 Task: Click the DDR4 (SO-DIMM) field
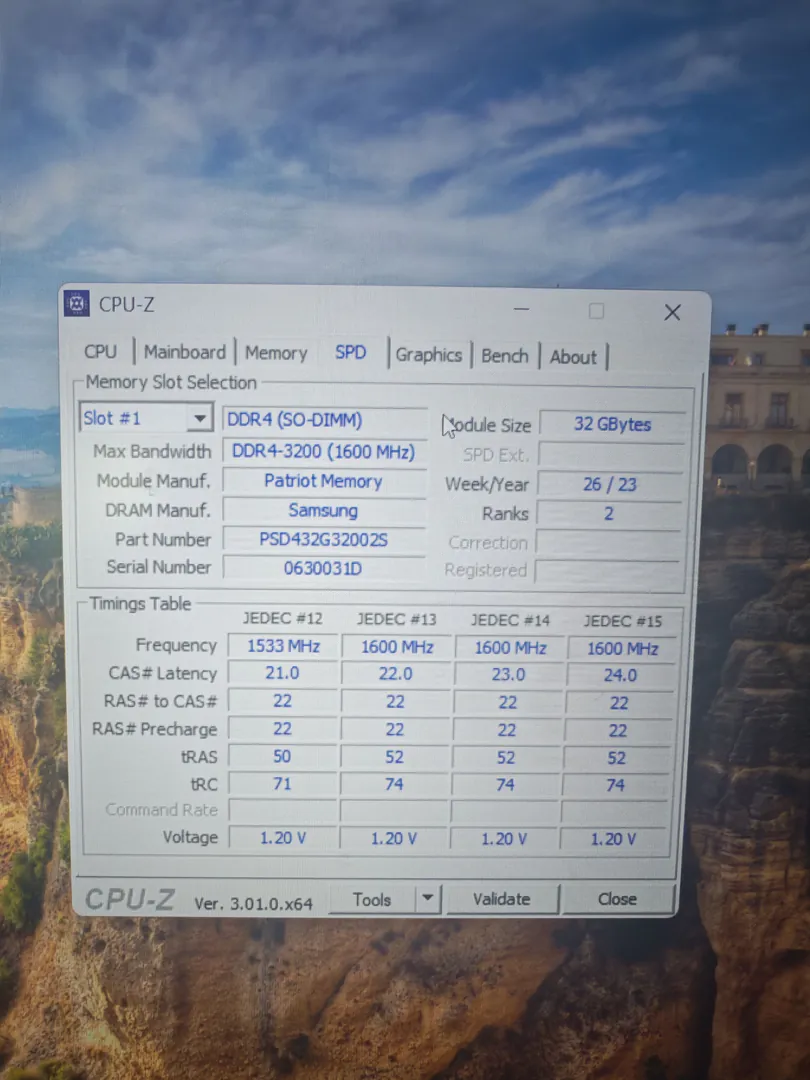[324, 420]
